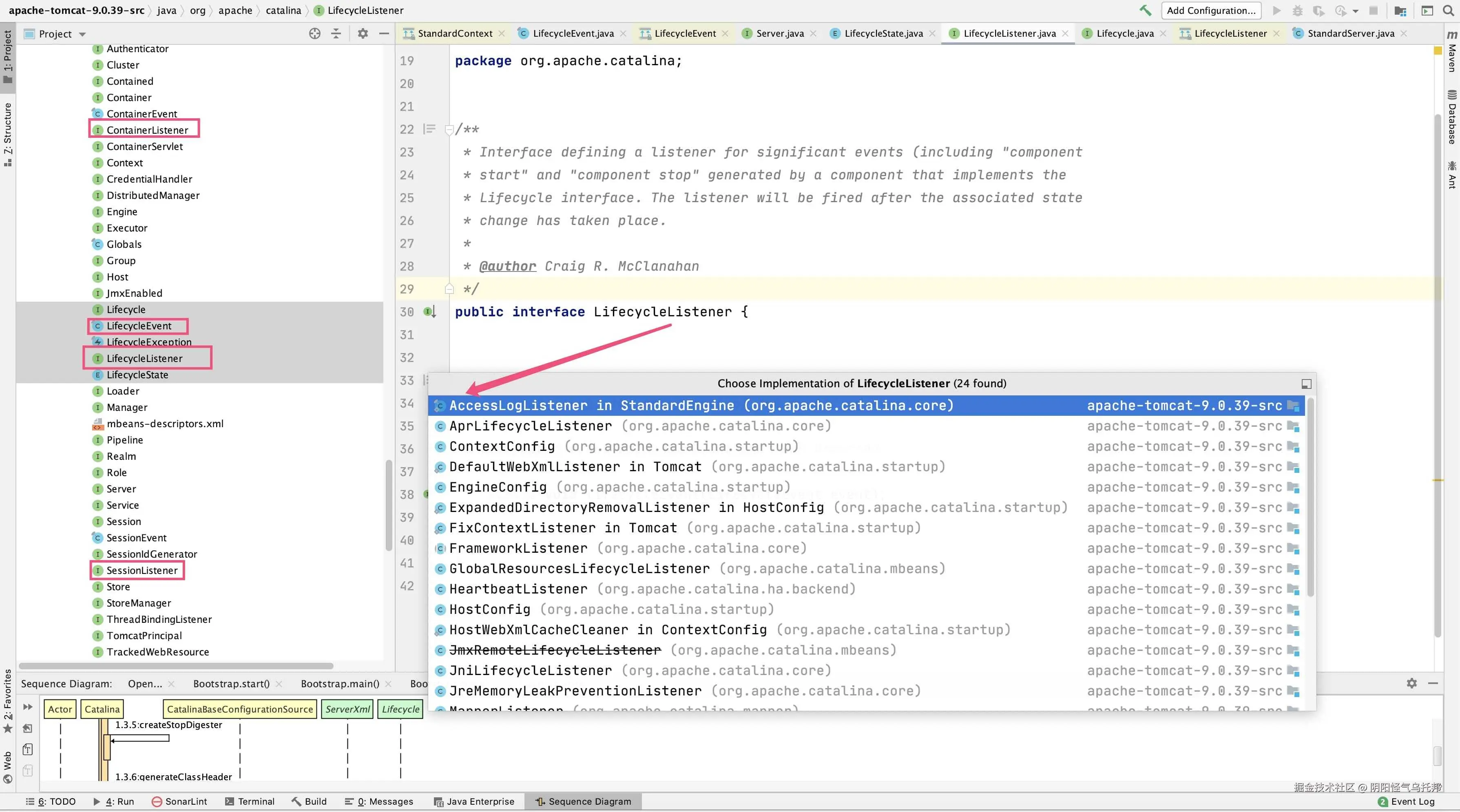Screen dimensions: 1460x812
Task: Click Project panel locate-file target icon
Action: click(314, 33)
